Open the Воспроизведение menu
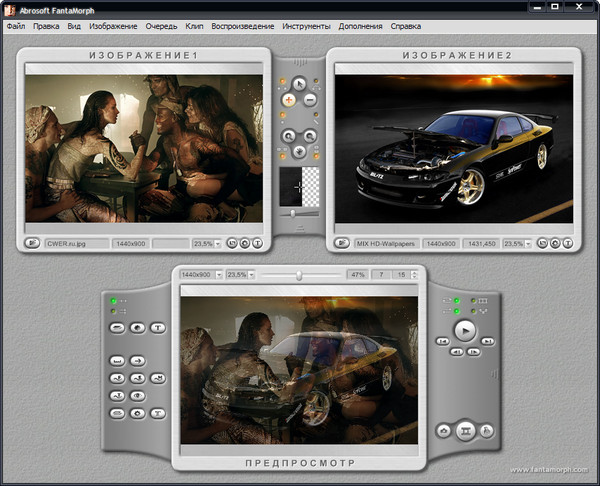Image resolution: width=600 pixels, height=486 pixels. tap(242, 25)
